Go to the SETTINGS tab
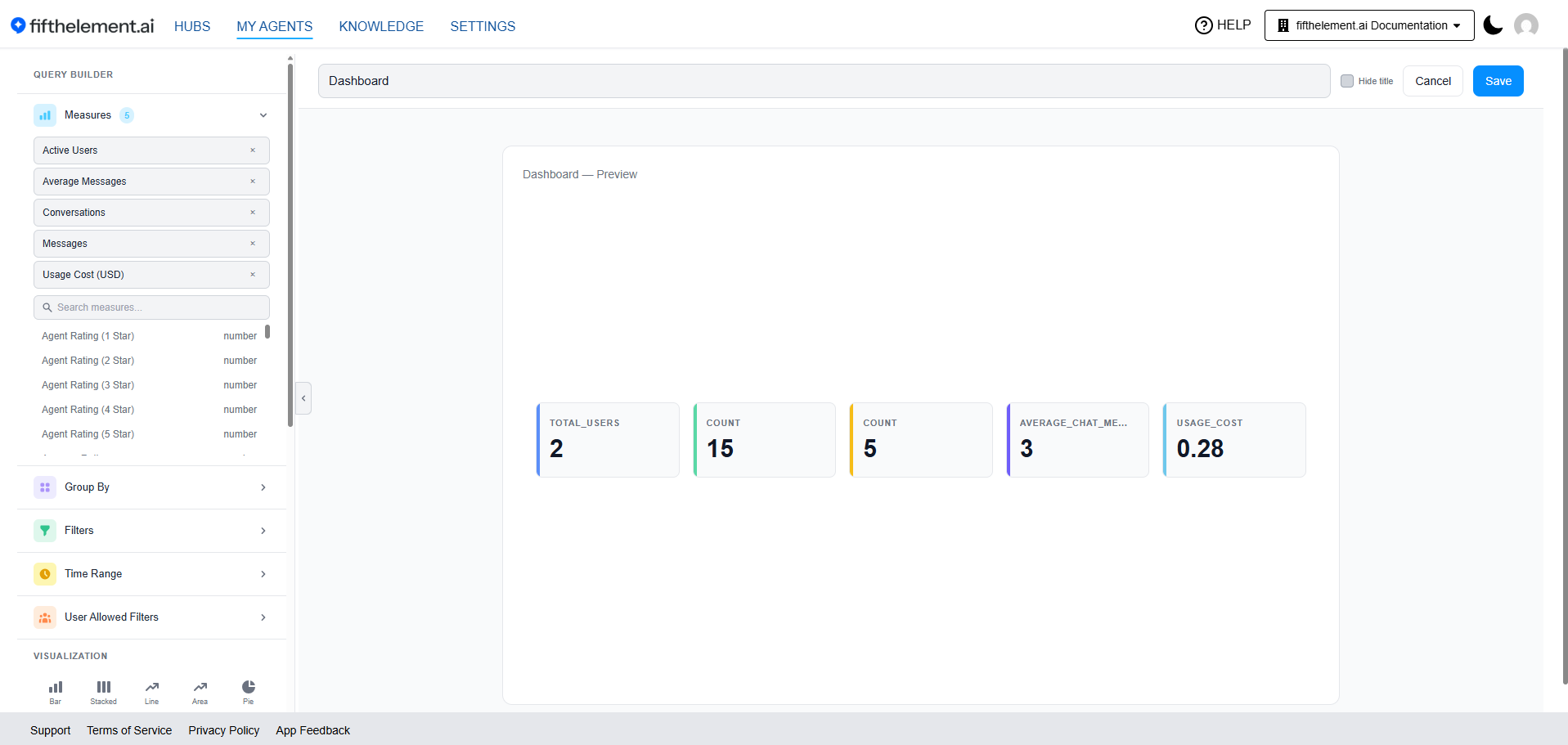1568x745 pixels. [x=483, y=26]
